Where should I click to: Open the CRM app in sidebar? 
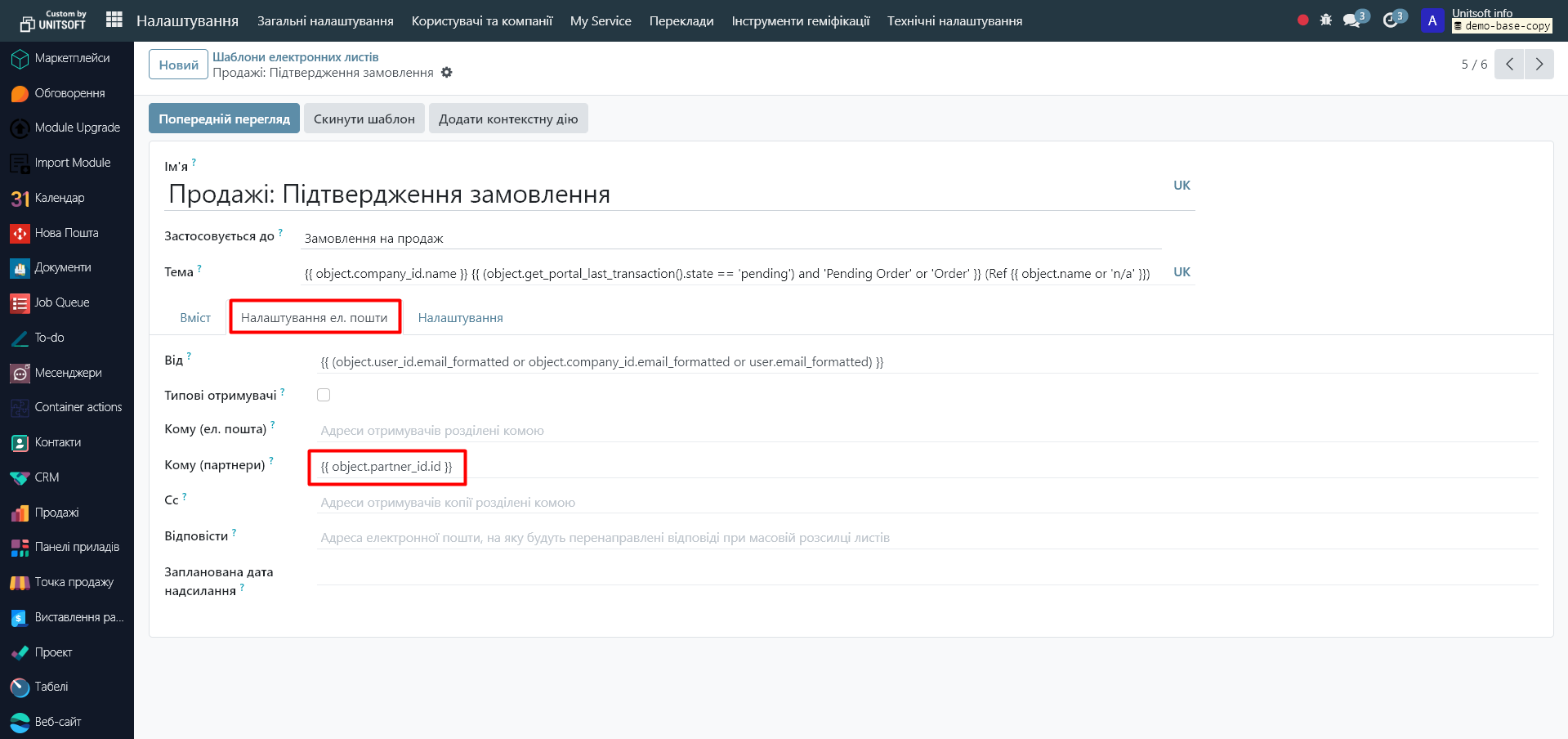coord(47,477)
